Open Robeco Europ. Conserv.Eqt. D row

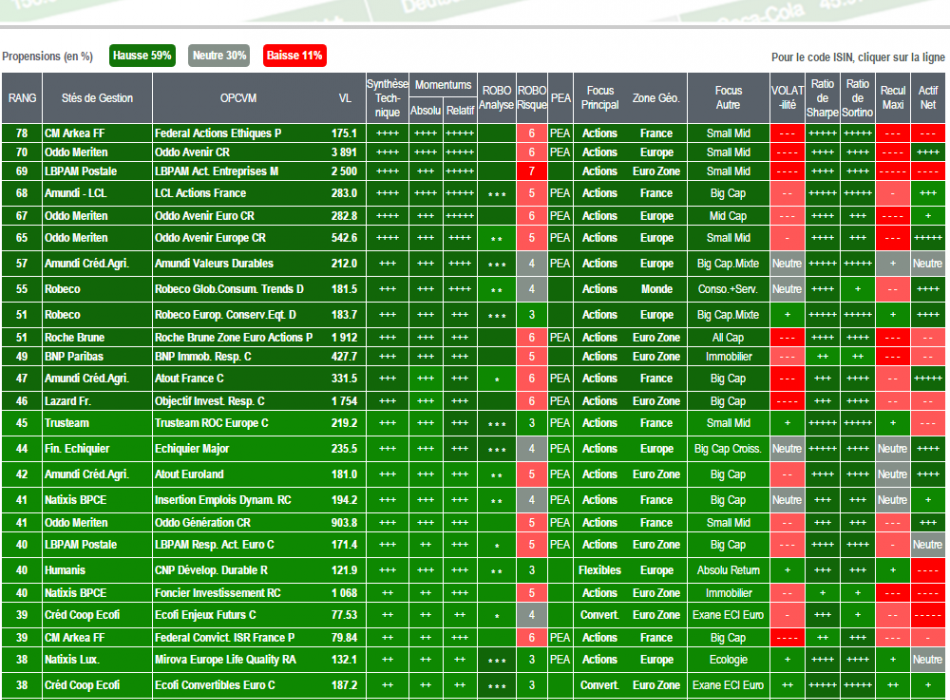point(473,315)
